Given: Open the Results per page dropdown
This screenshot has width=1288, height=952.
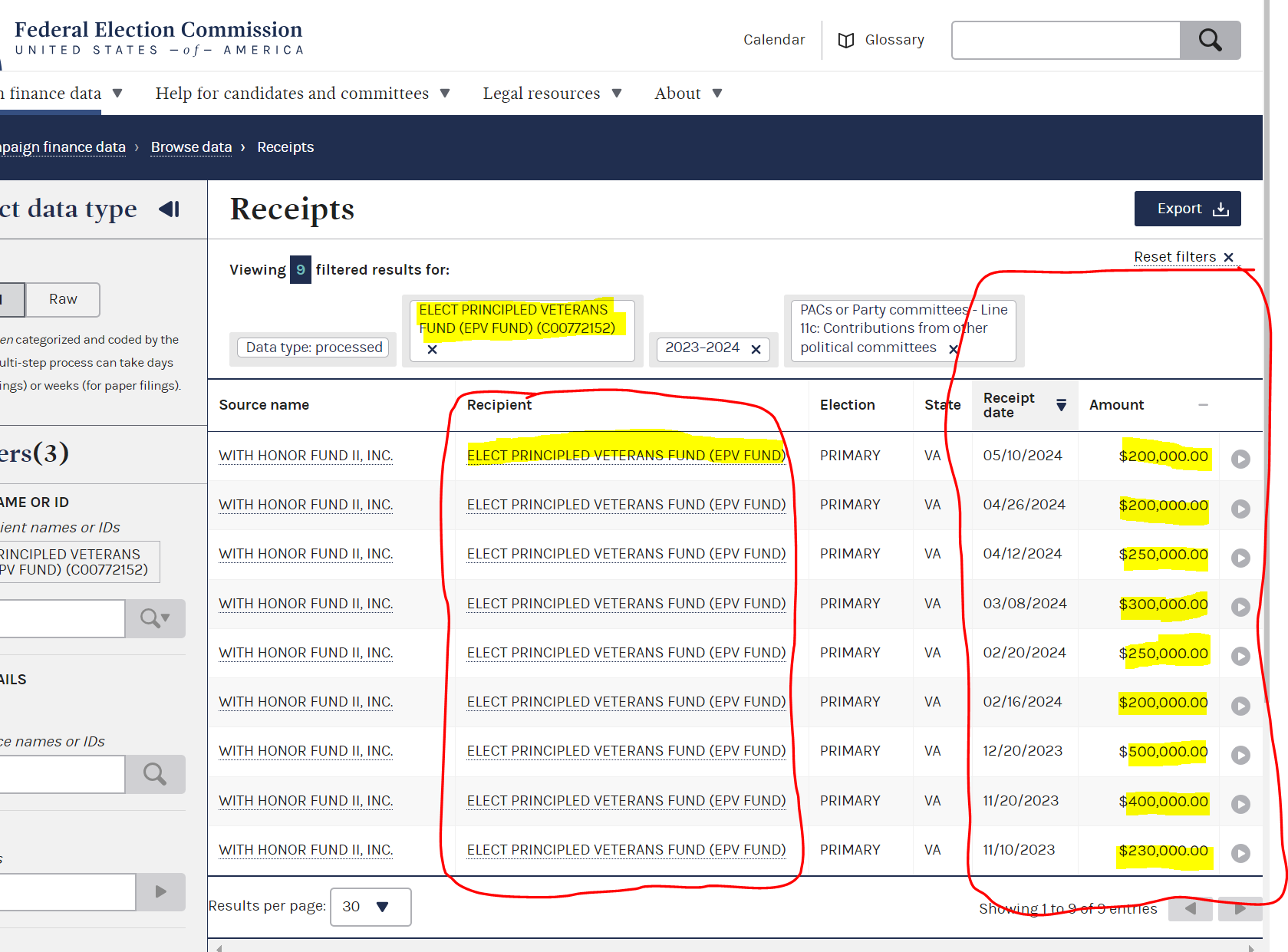Looking at the screenshot, I should tap(371, 907).
